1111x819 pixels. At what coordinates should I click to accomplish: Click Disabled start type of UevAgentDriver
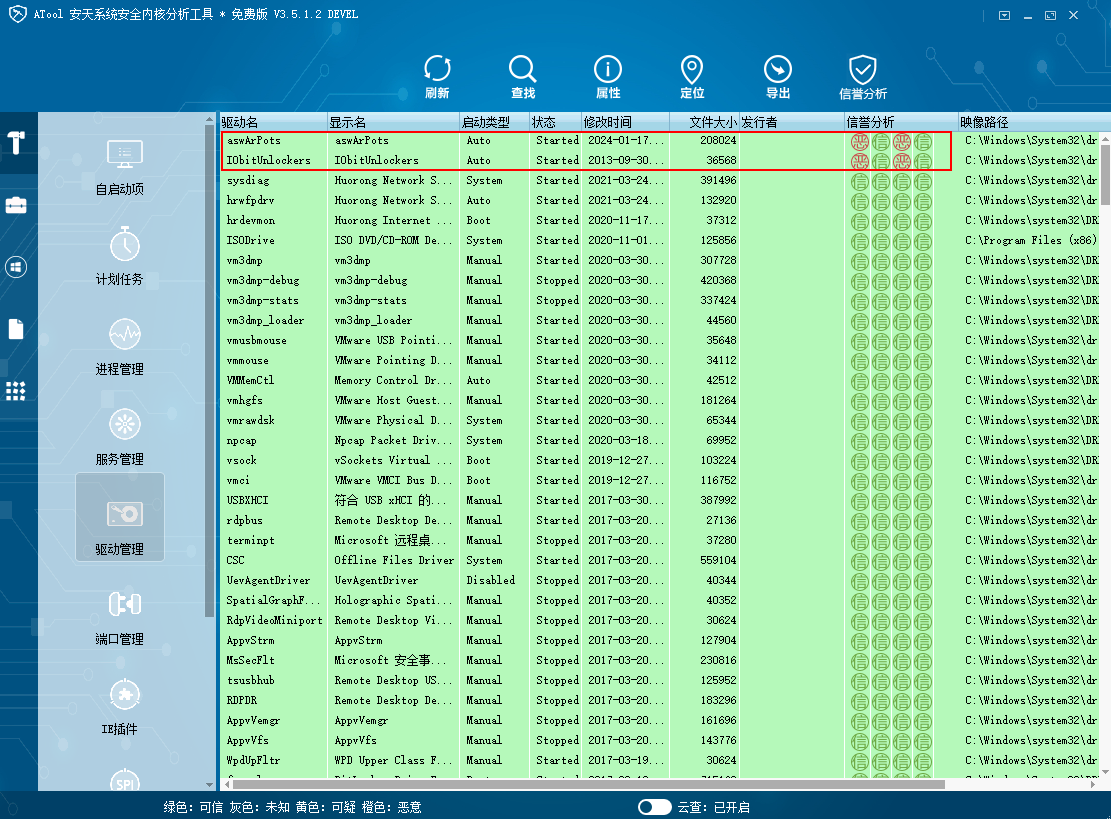pos(490,580)
